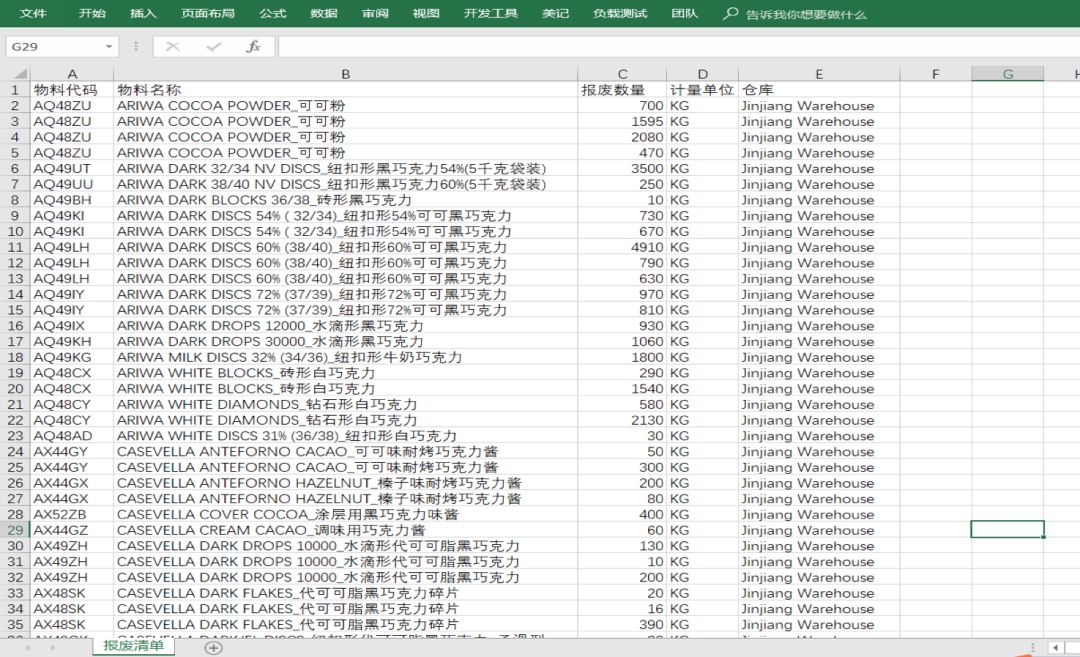Click previous sheet navigation arrow
This screenshot has width=1080, height=657.
point(26,648)
